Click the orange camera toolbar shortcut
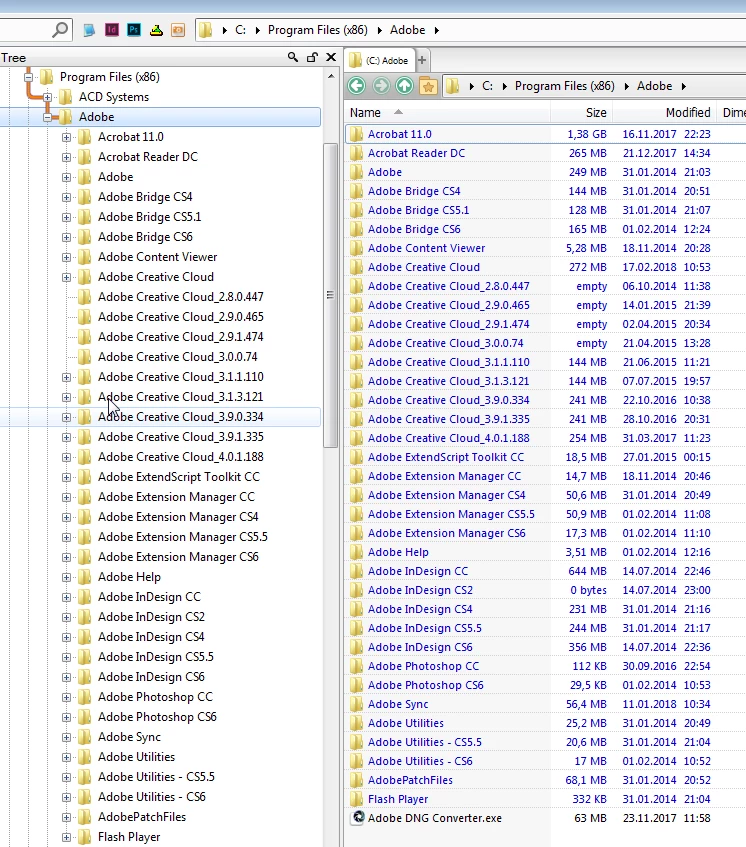 [x=178, y=30]
